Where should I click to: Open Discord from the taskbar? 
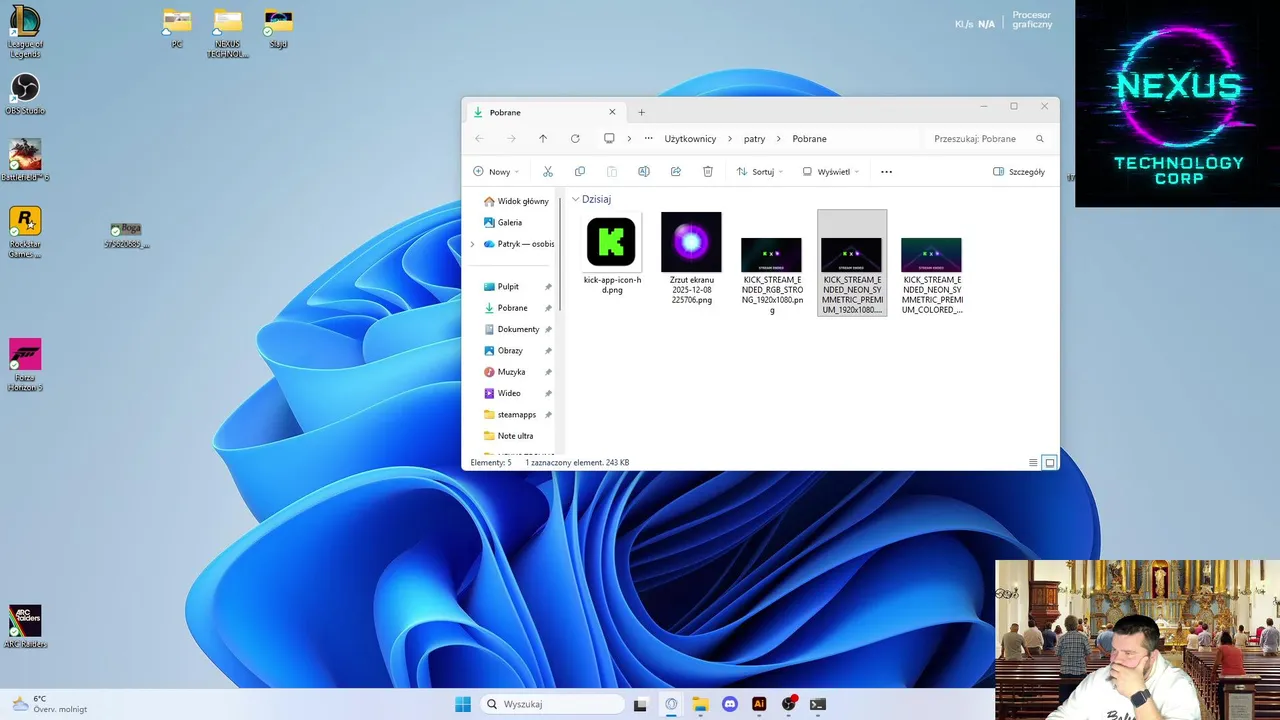(729, 704)
